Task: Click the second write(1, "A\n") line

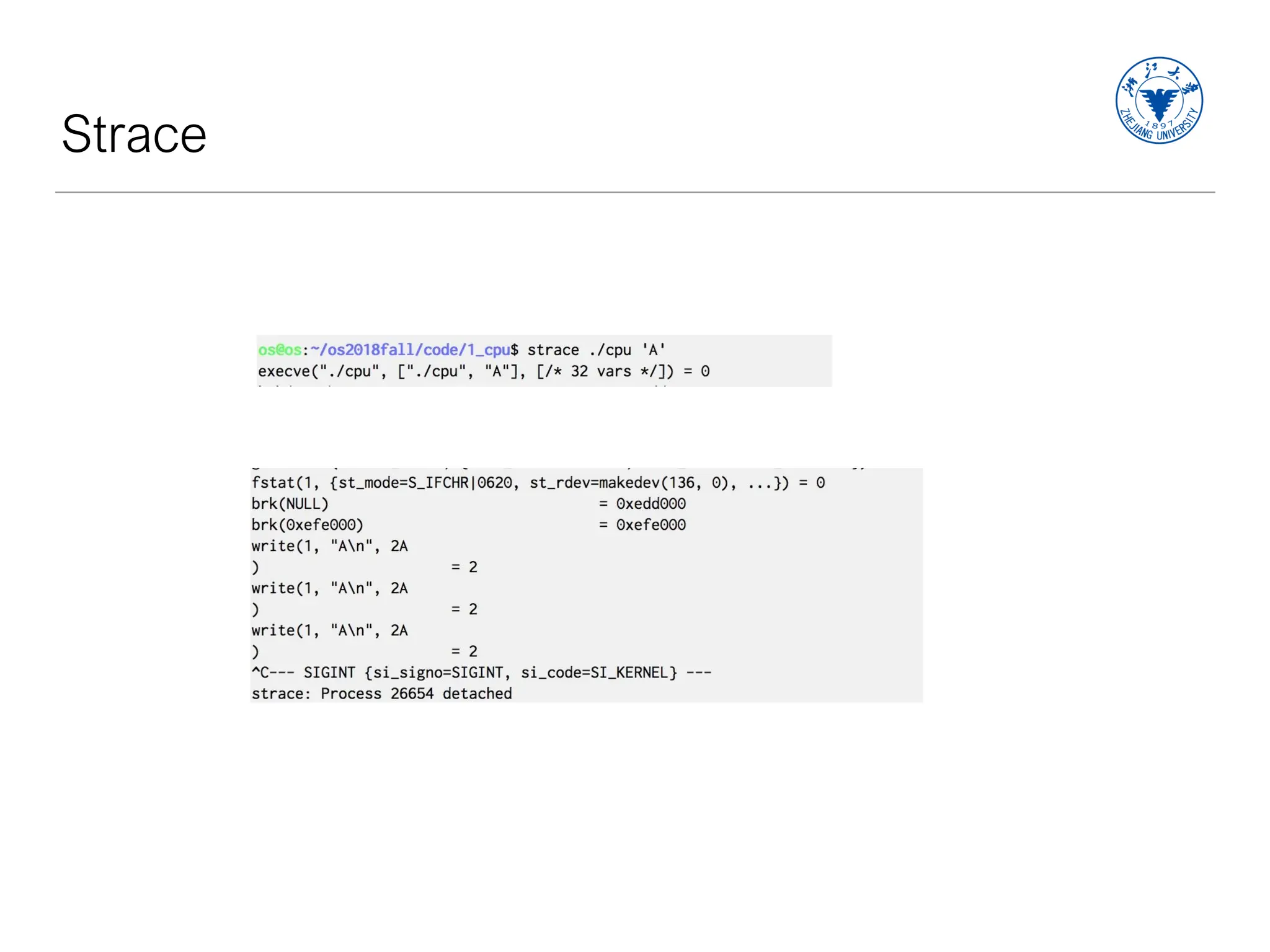Action: [x=329, y=588]
